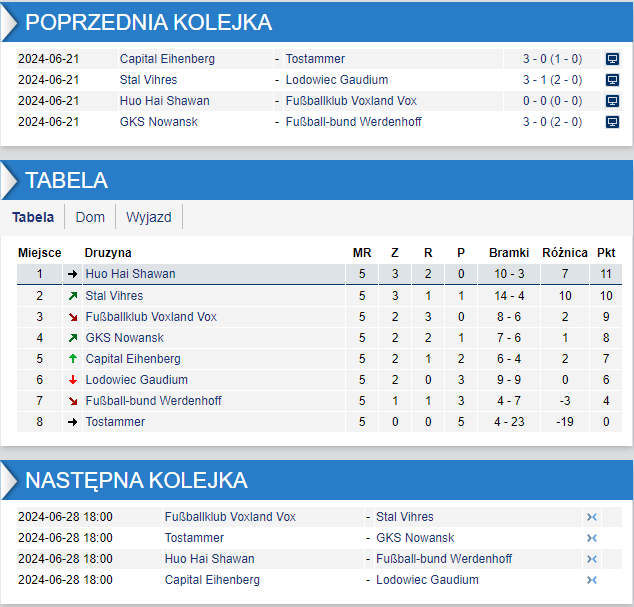Click crossed-swords icon for Capital Eihenberg vs Lodowiec Gaudium
This screenshot has width=634, height=607.
pos(591,580)
